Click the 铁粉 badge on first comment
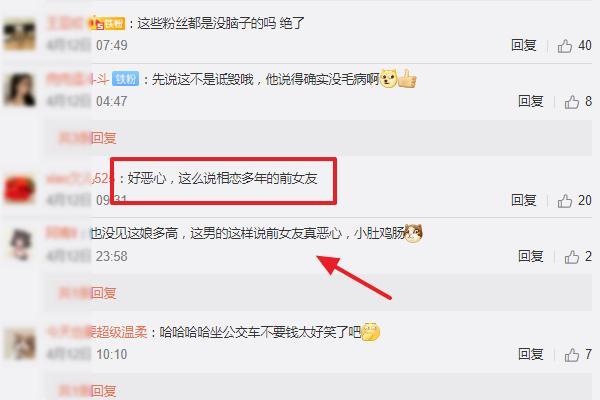 pos(107,24)
